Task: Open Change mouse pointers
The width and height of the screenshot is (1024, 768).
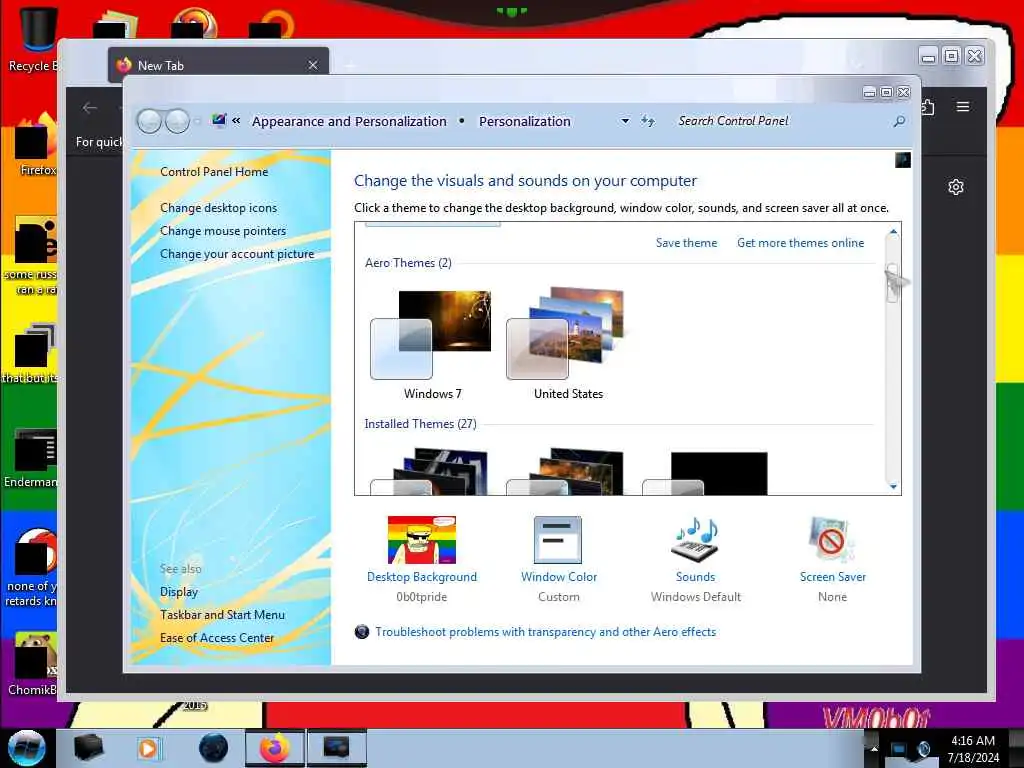Action: [223, 231]
